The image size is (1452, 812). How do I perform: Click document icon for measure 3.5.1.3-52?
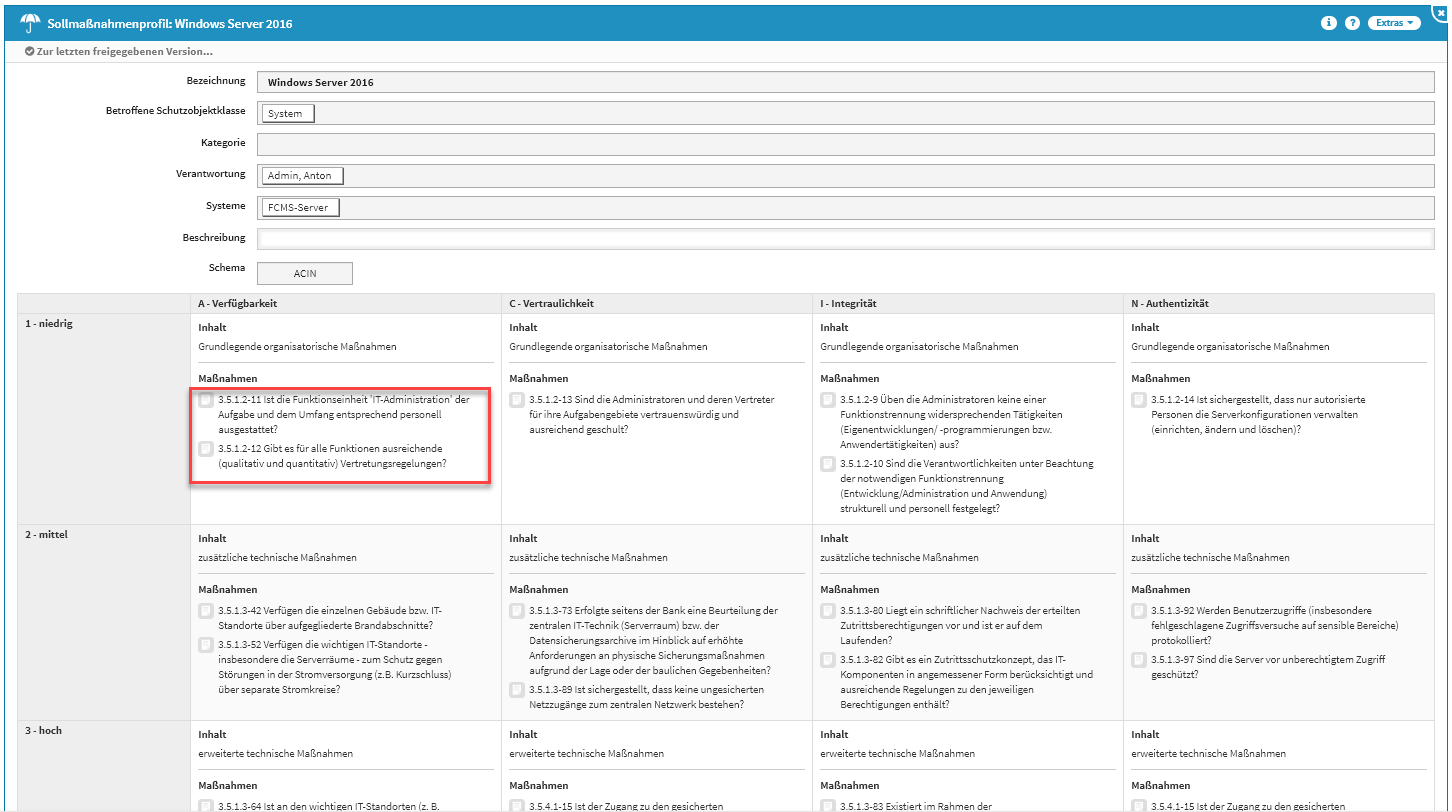(x=205, y=644)
